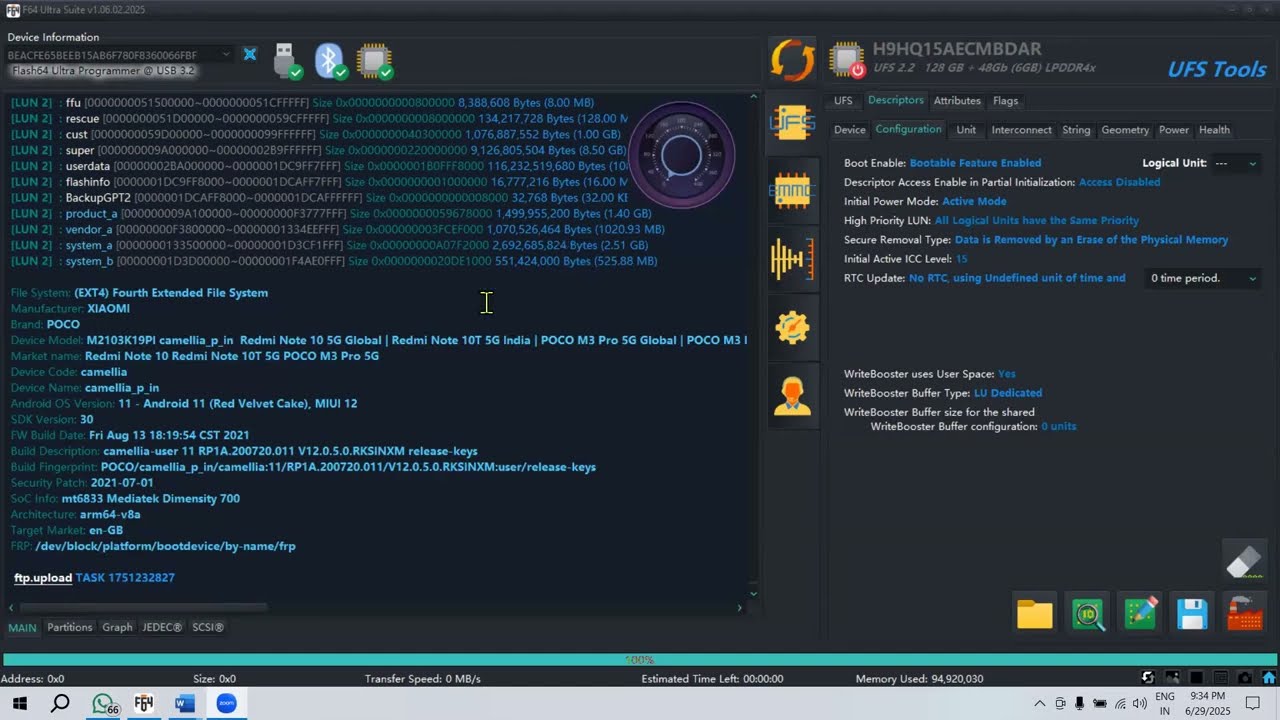Switch to the Descriptors tab
Image resolution: width=1280 pixels, height=720 pixels.
pos(896,100)
